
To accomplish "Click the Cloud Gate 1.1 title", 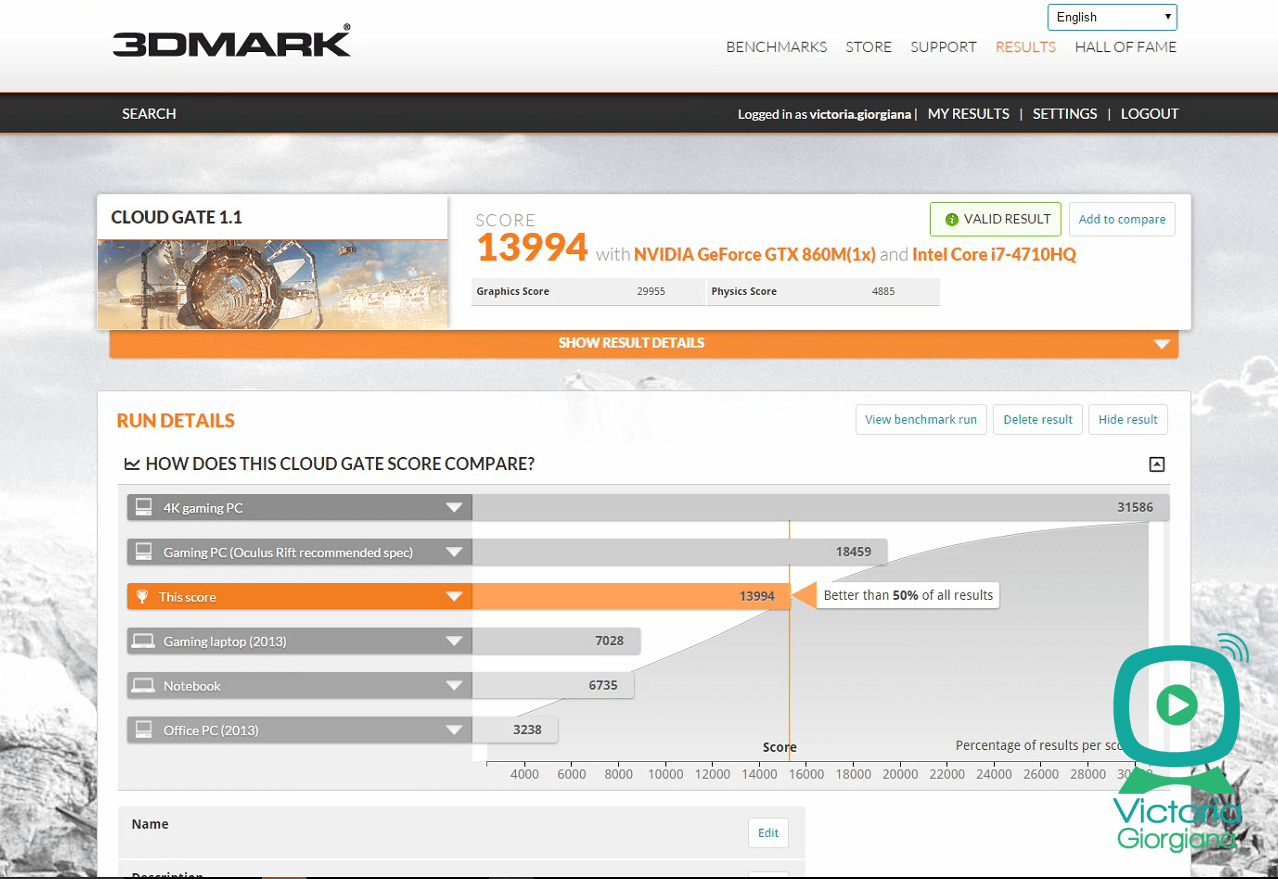I will [177, 217].
